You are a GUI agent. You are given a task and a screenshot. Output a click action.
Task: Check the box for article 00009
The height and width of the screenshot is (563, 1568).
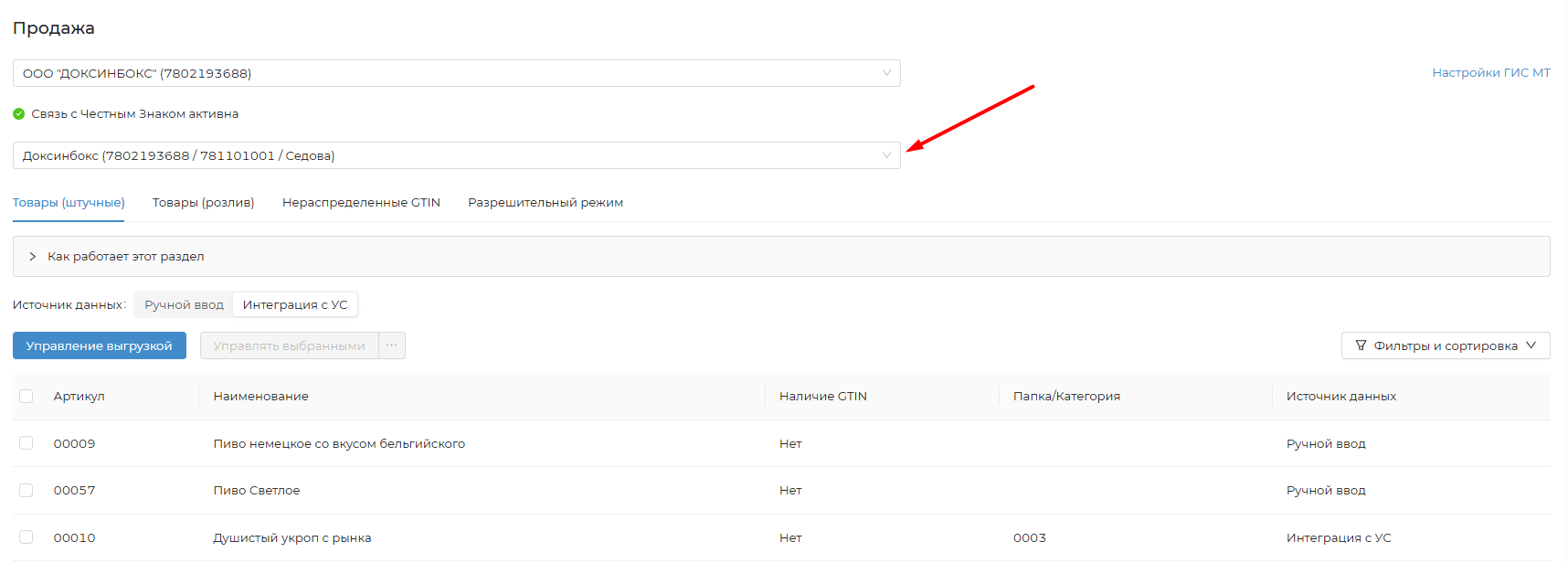26,443
